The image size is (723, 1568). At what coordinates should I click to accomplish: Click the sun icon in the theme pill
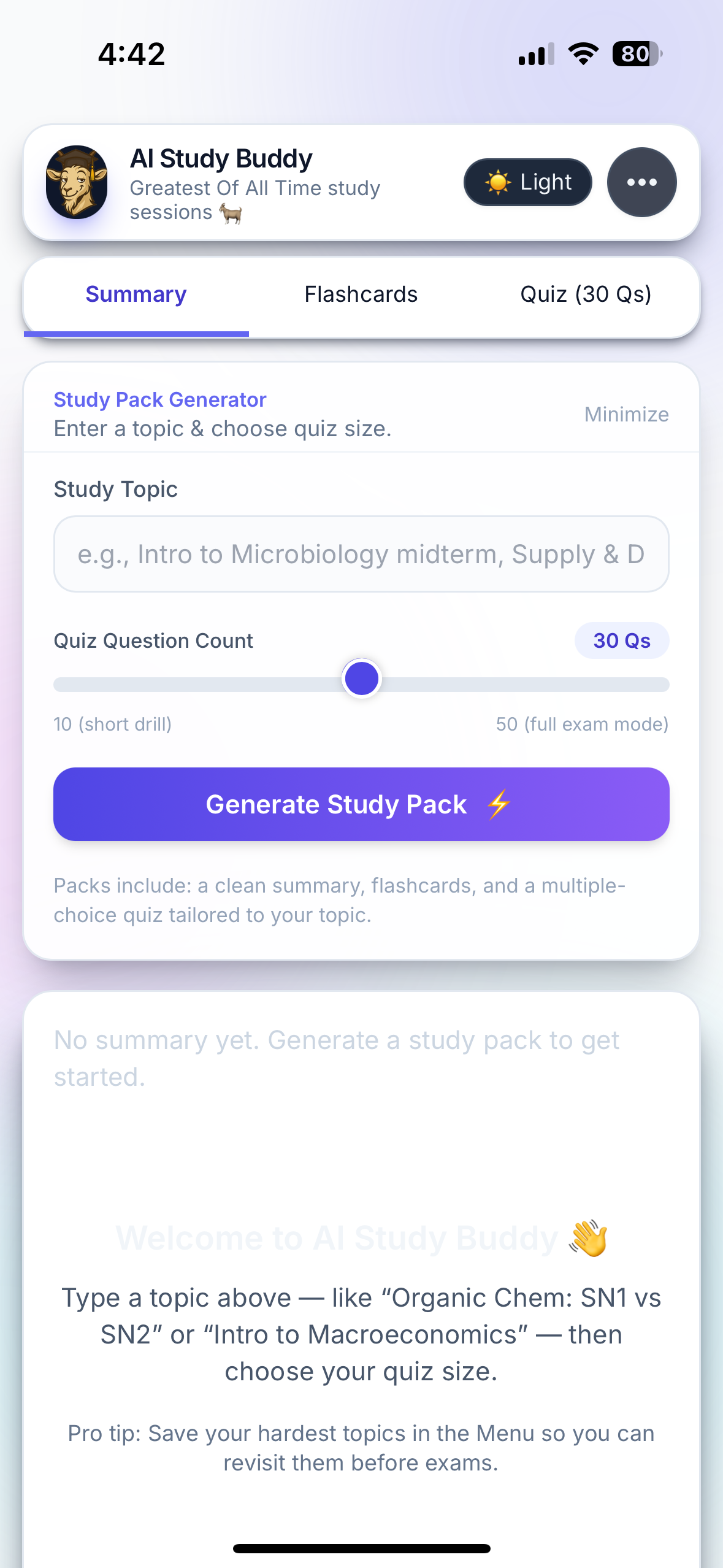(x=498, y=182)
